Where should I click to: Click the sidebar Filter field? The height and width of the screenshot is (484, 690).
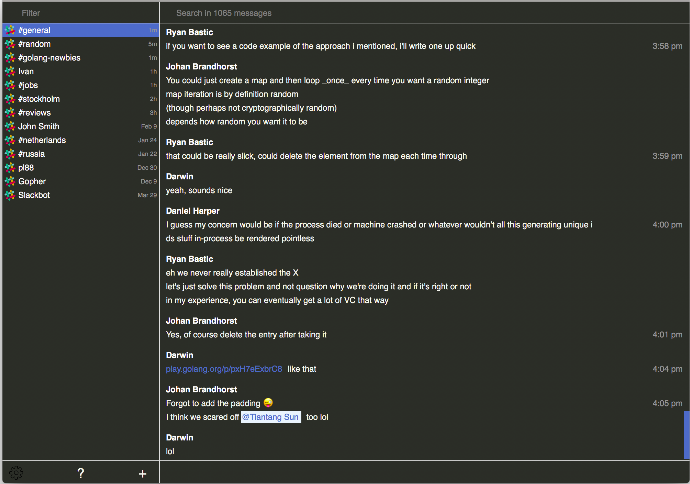pyautogui.click(x=80, y=14)
